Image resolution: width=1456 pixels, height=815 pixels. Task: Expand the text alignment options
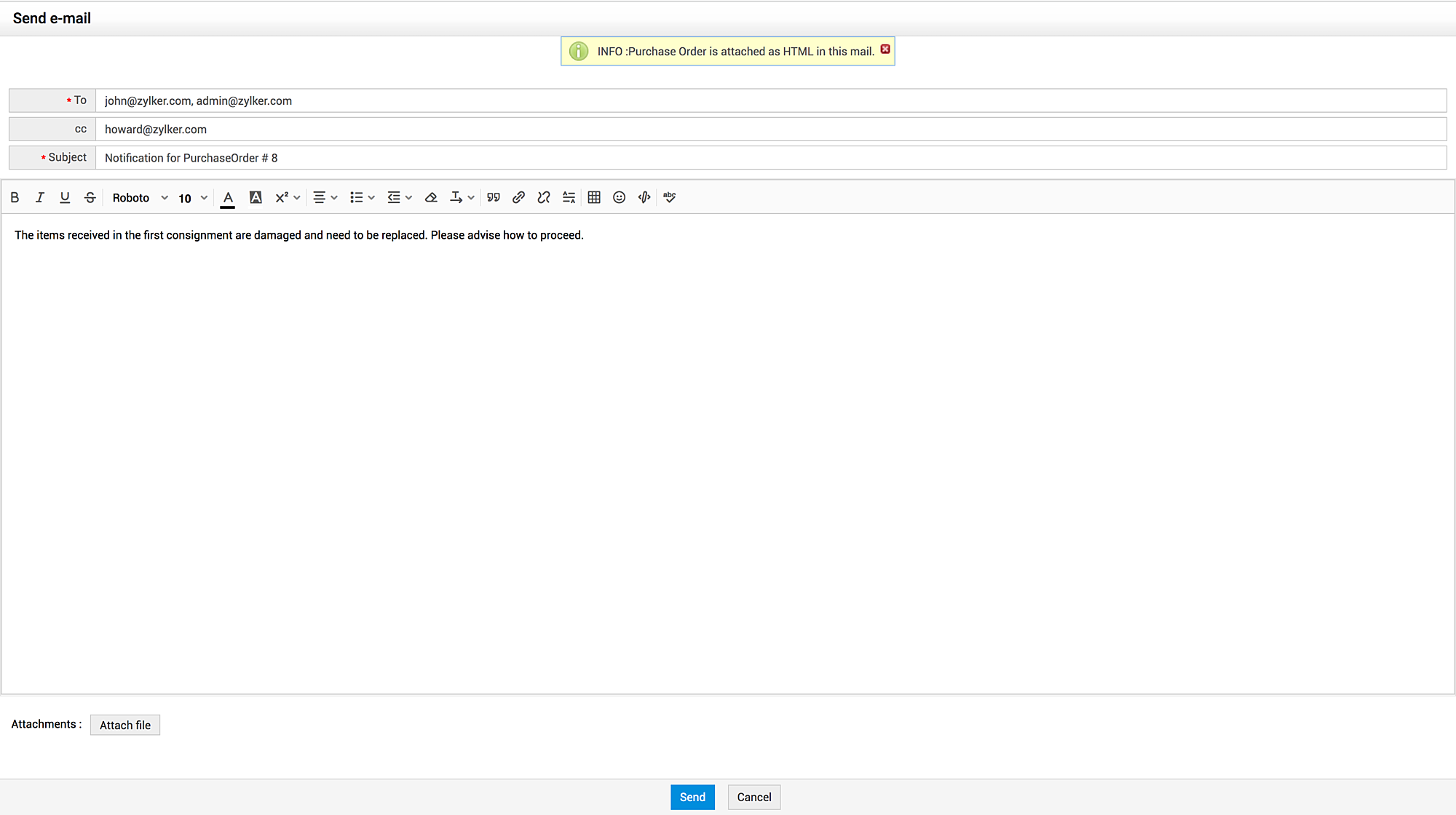tap(325, 197)
